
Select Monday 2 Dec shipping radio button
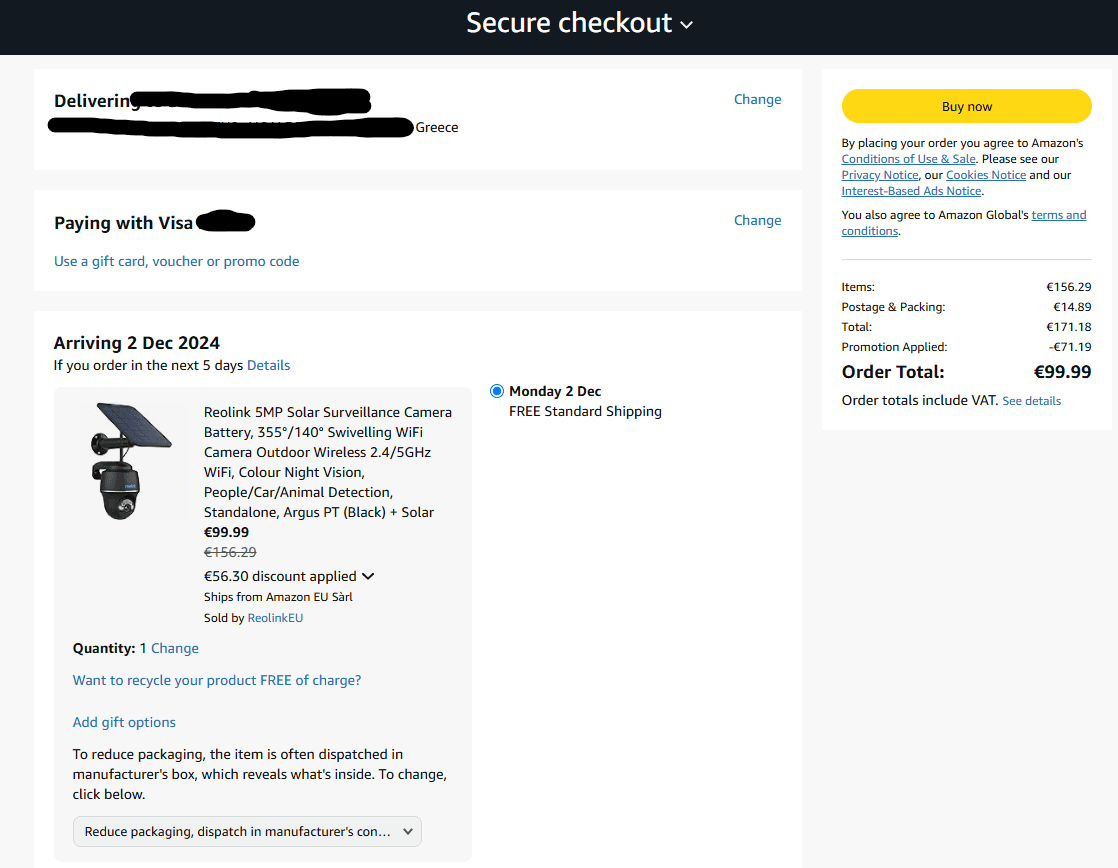click(497, 391)
